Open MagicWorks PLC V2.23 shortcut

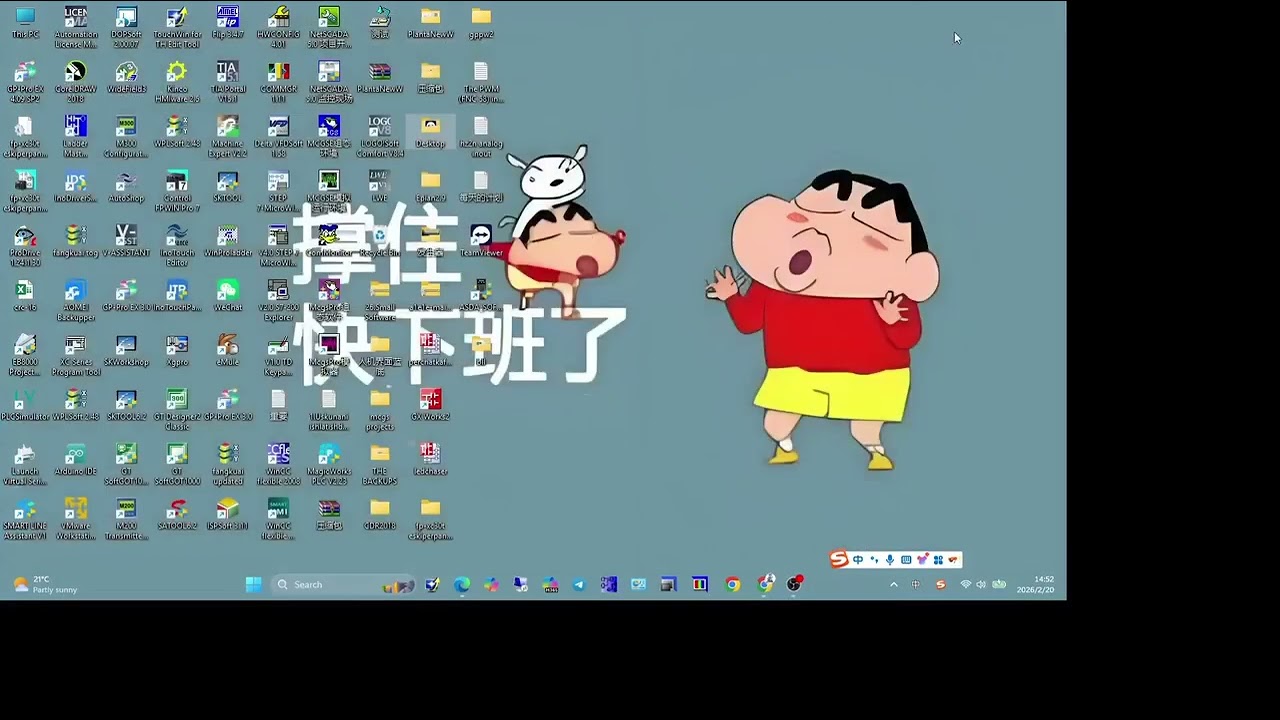tap(329, 465)
